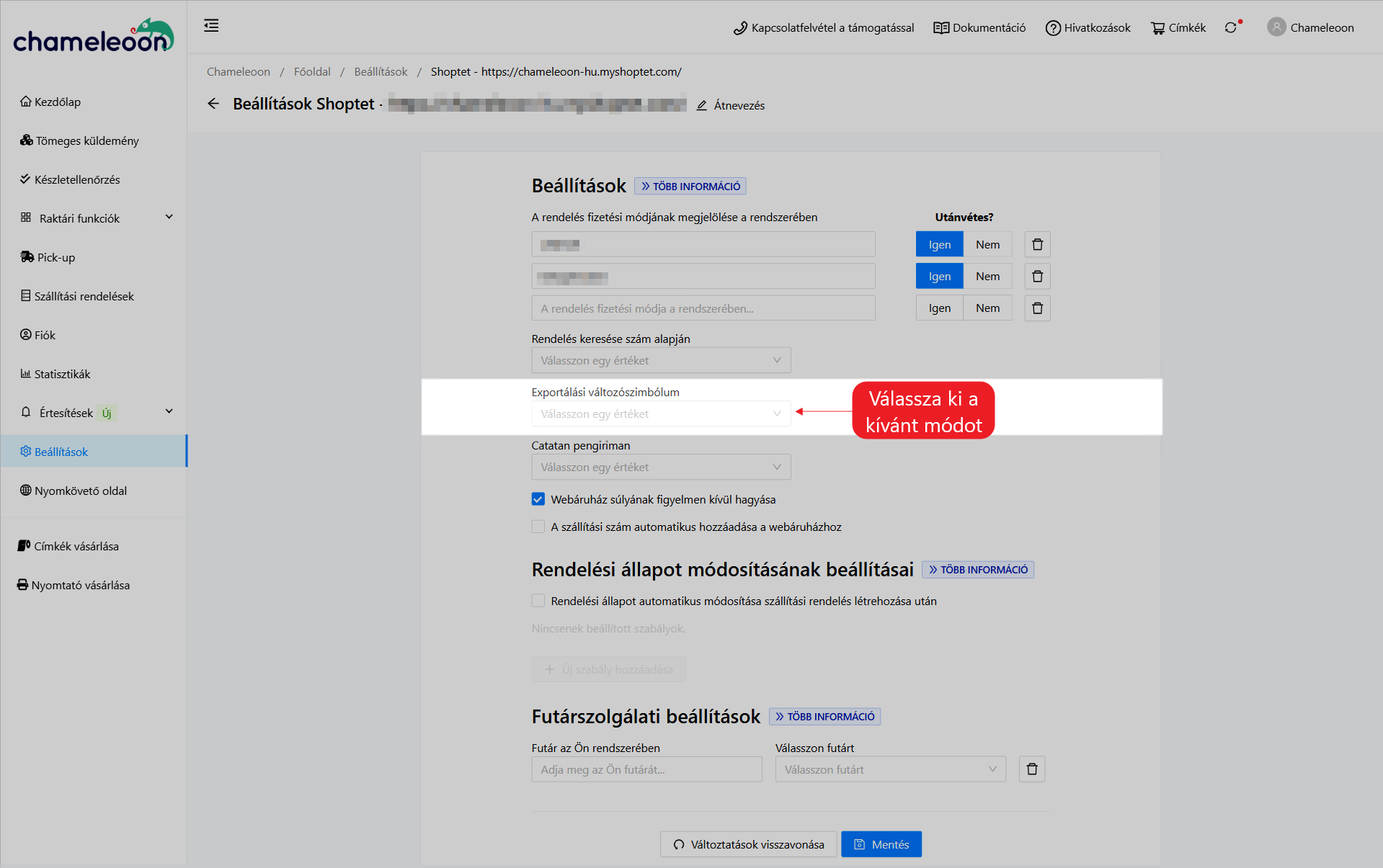Click the sync refresh icon in the header

click(x=1230, y=27)
